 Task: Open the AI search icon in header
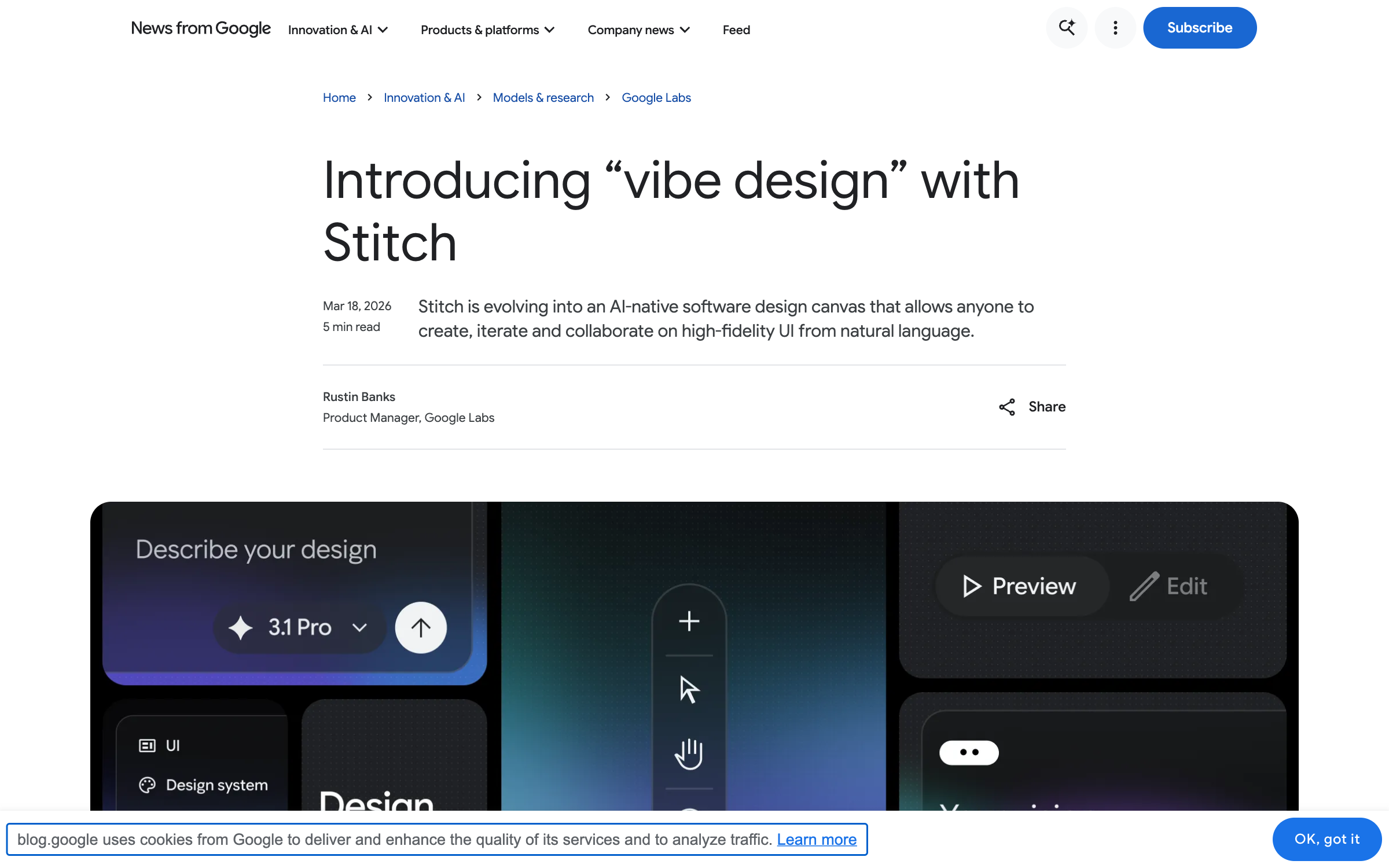click(x=1067, y=28)
